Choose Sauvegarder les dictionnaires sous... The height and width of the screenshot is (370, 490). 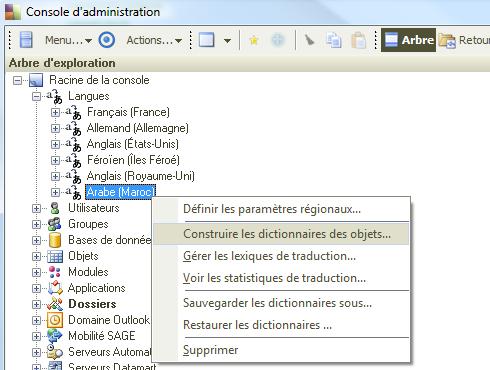282,303
